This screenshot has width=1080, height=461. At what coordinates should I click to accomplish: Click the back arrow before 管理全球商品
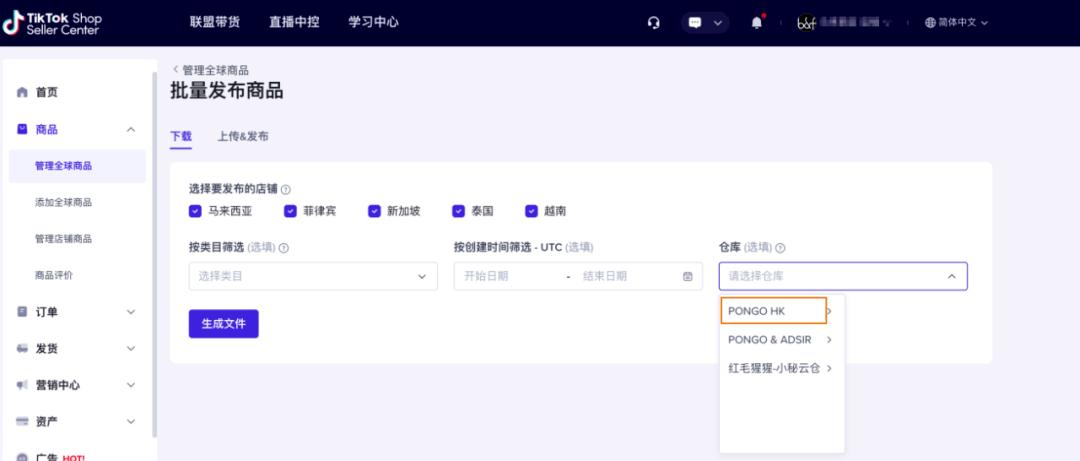(x=175, y=70)
